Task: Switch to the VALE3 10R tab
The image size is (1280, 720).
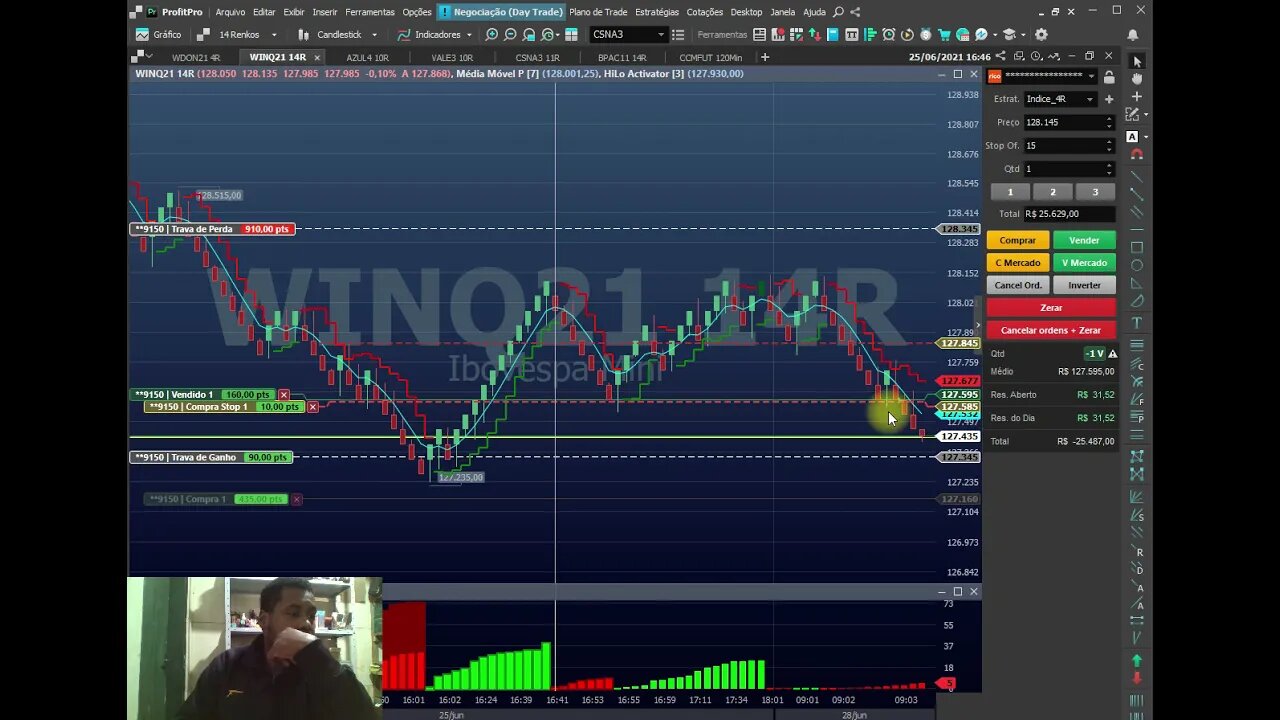Action: pyautogui.click(x=452, y=57)
